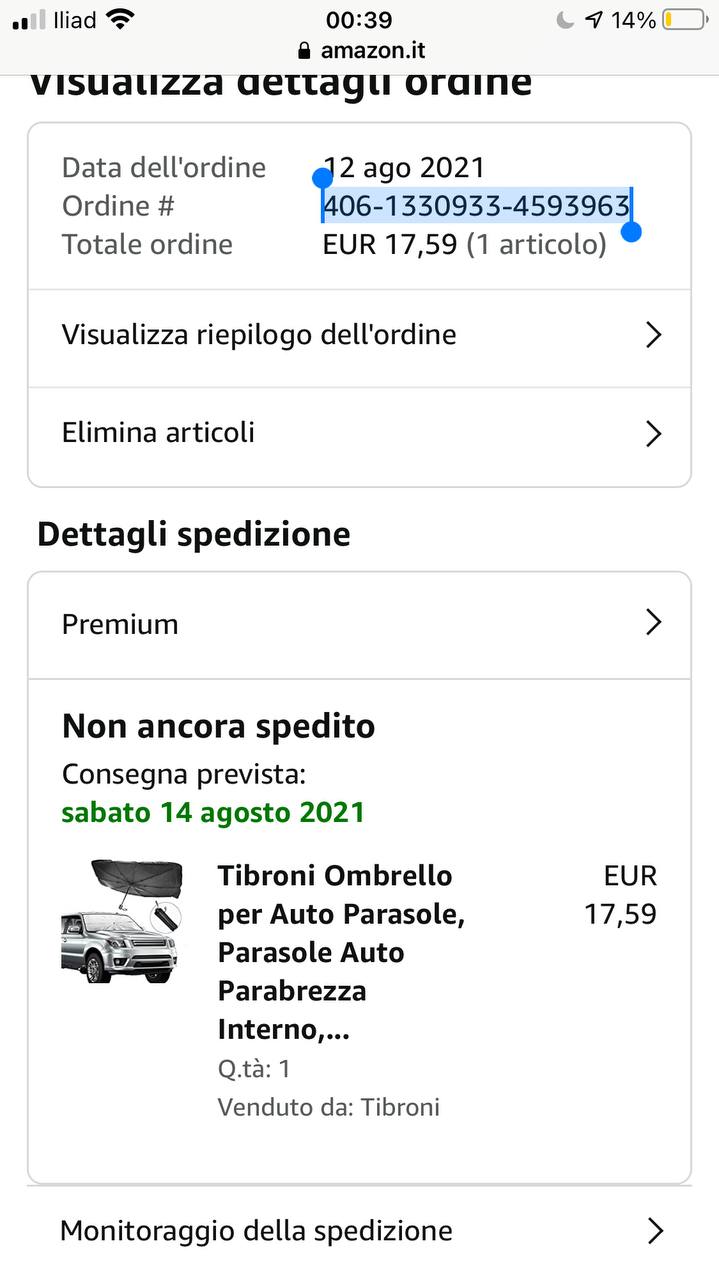This screenshot has height=1280, width=719.
Task: Tap the highlighted order number 406-1330933-4593963
Action: [476, 206]
